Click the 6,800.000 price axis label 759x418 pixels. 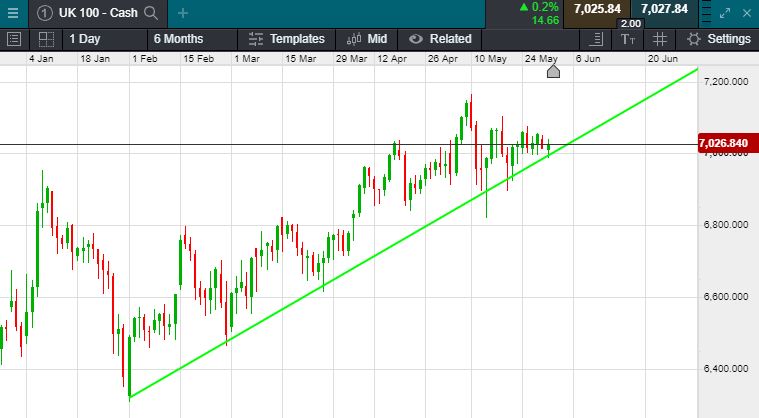coord(726,225)
